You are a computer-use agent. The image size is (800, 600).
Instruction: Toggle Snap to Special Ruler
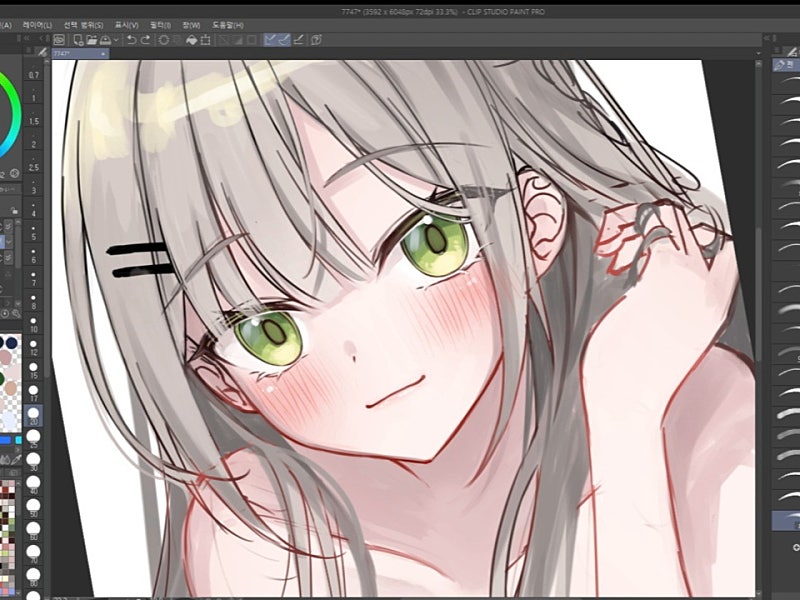pyautogui.click(x=284, y=40)
